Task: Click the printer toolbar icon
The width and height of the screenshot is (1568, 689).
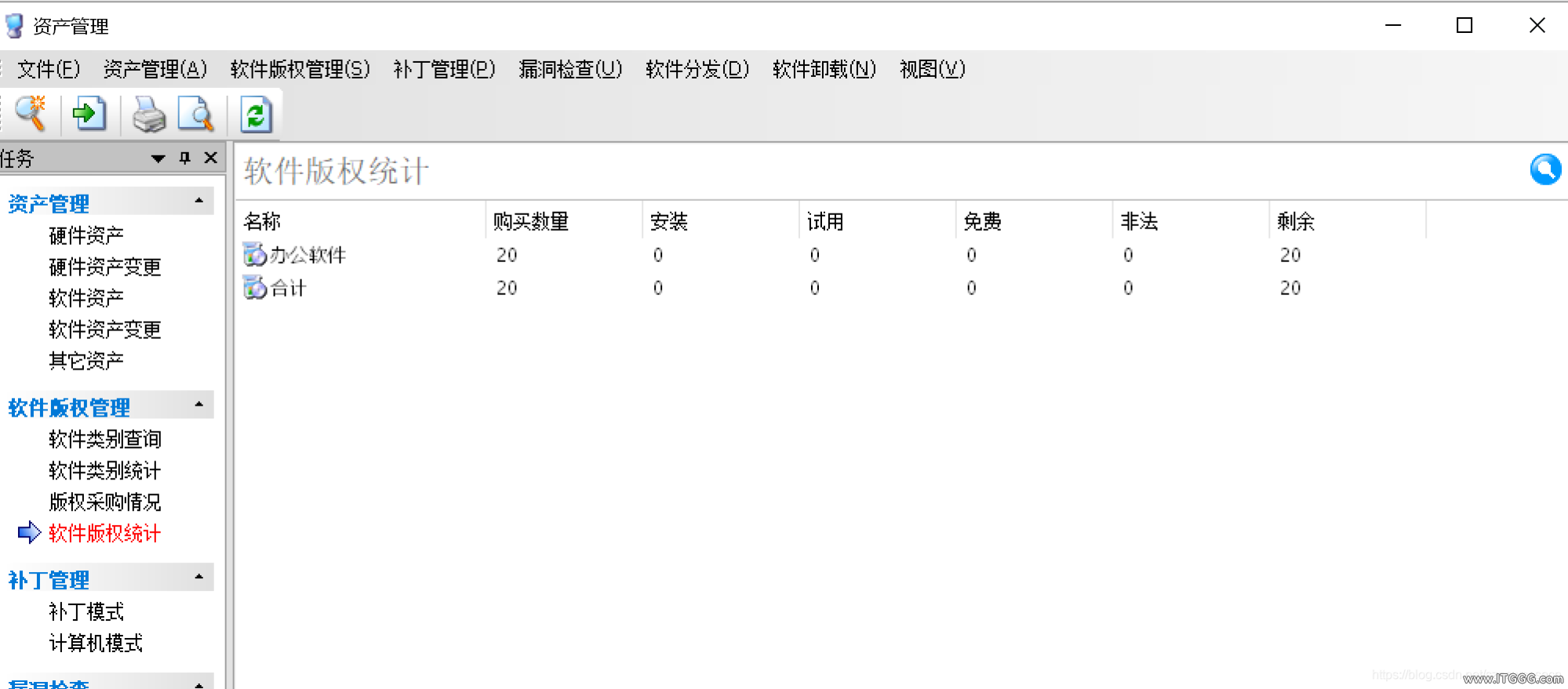Action: click(148, 115)
